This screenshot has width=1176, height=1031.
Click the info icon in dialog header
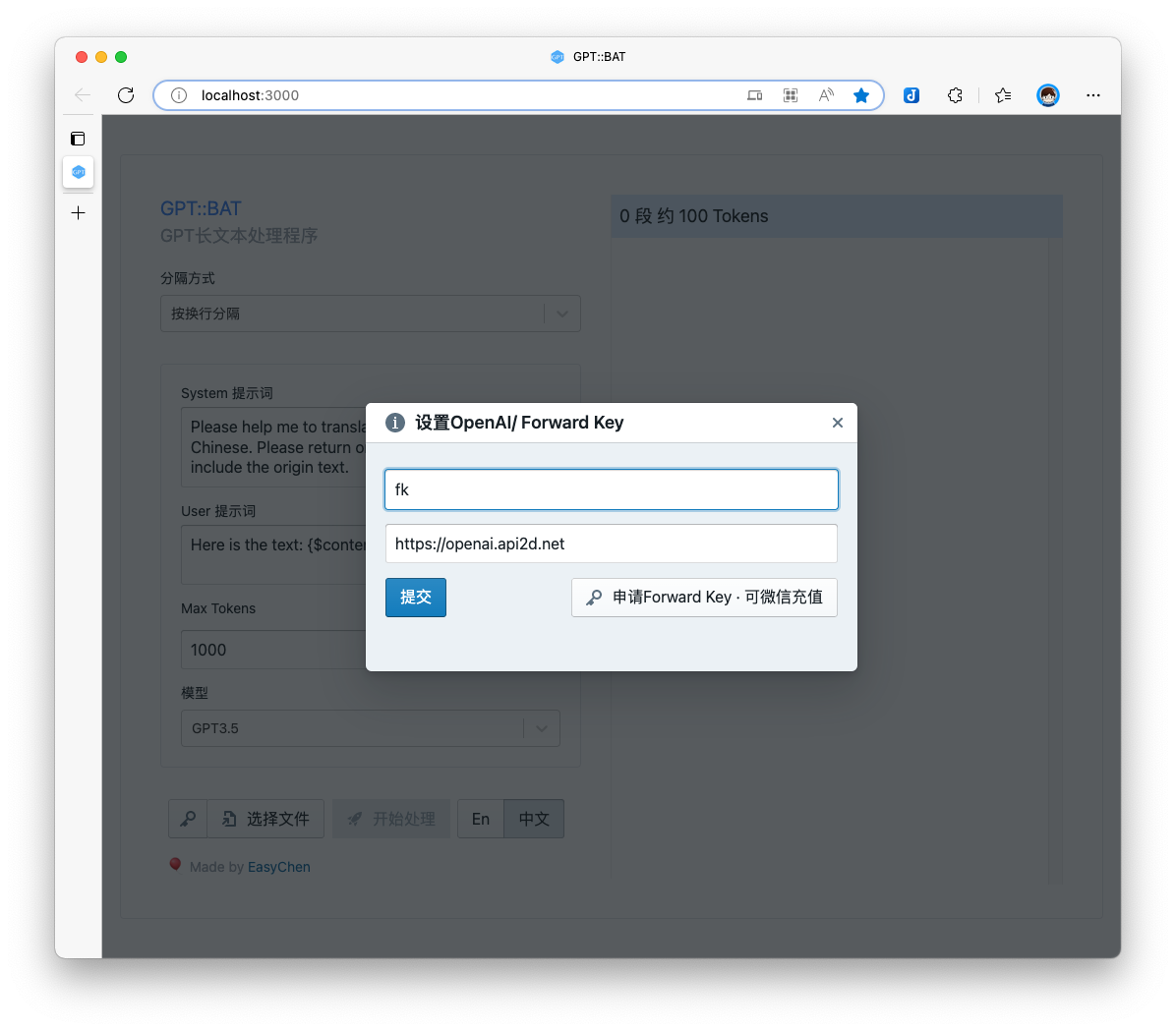395,423
